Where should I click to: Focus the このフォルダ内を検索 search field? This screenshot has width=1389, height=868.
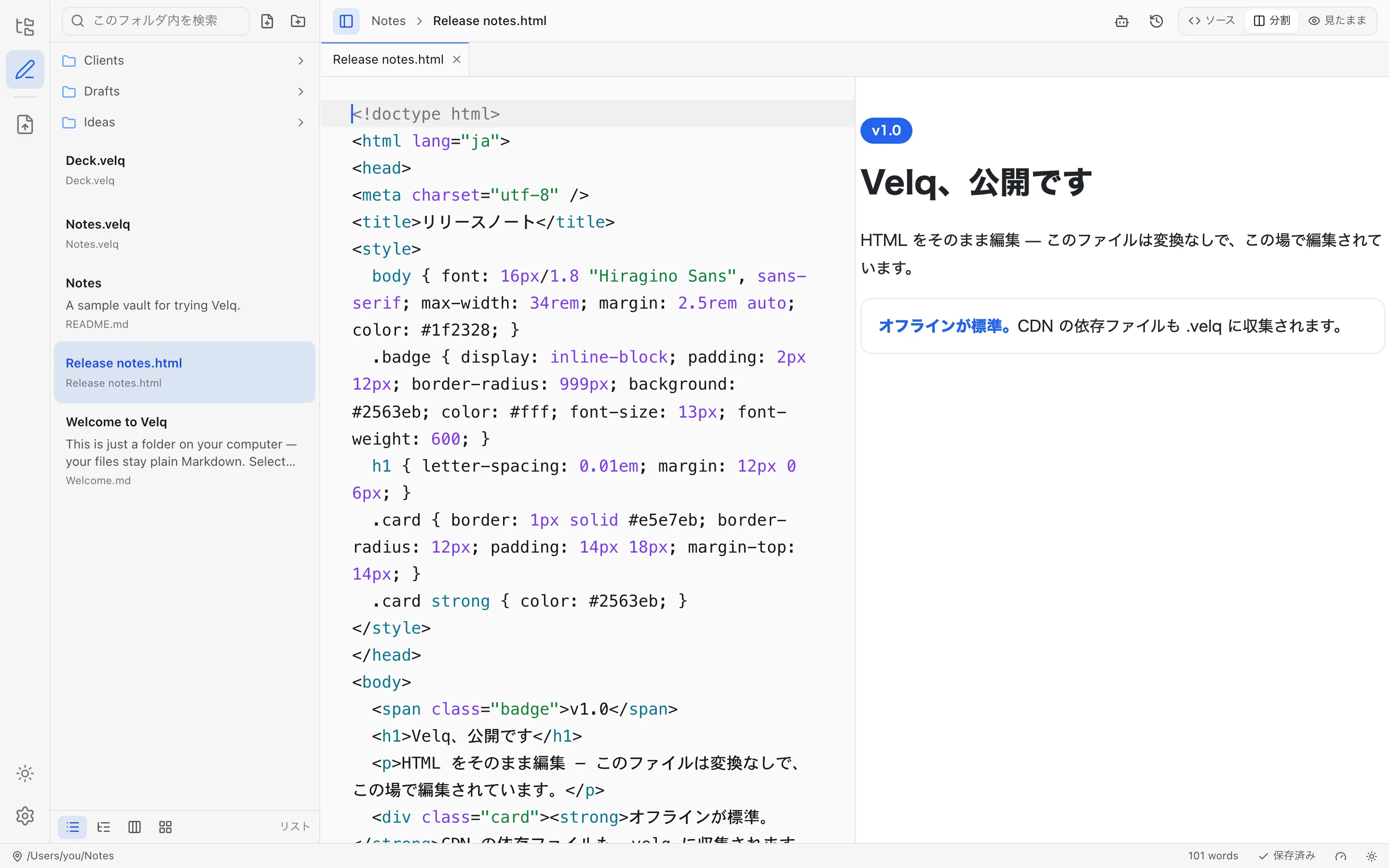pos(156,21)
